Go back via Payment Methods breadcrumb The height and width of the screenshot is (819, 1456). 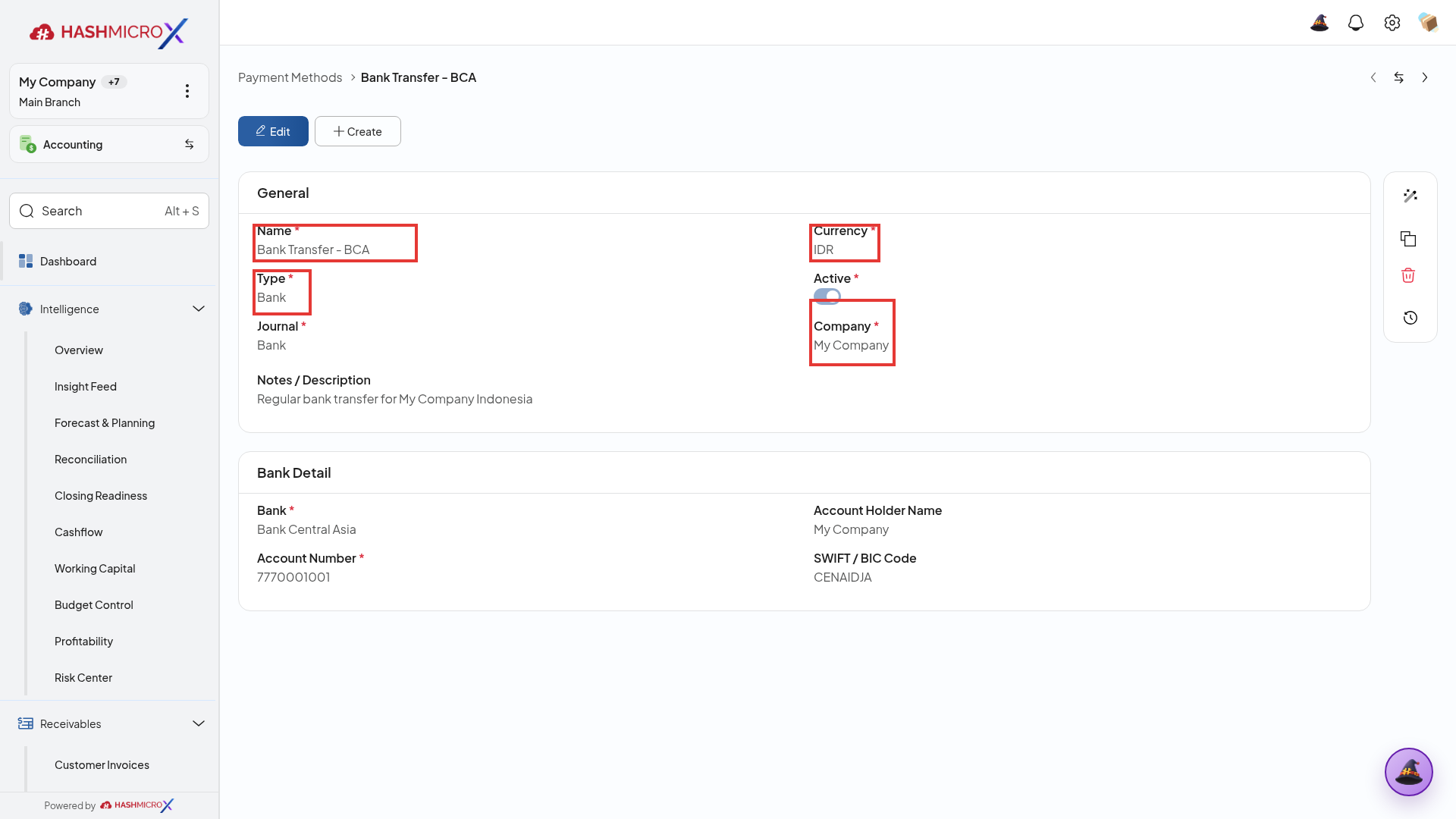tap(290, 77)
